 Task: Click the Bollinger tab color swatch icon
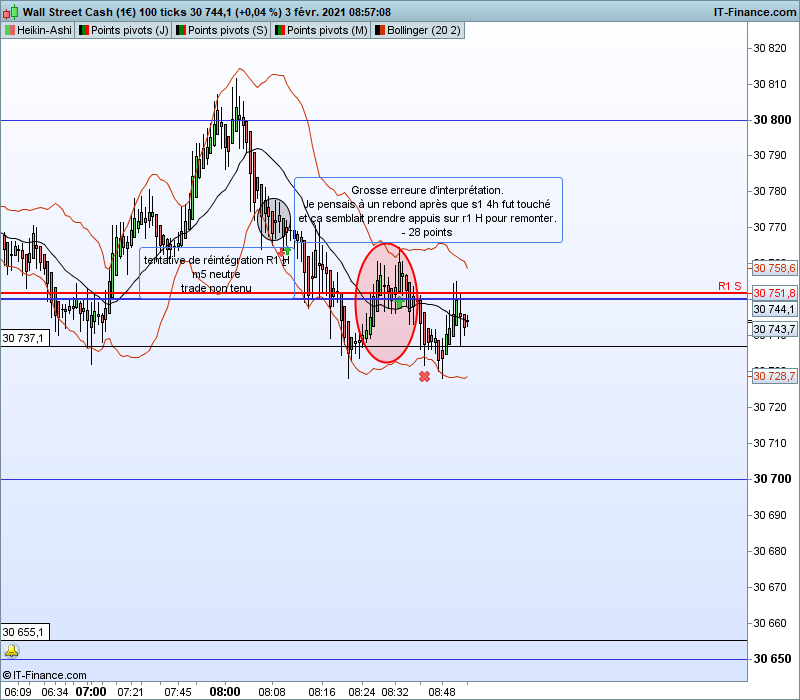coord(380,30)
